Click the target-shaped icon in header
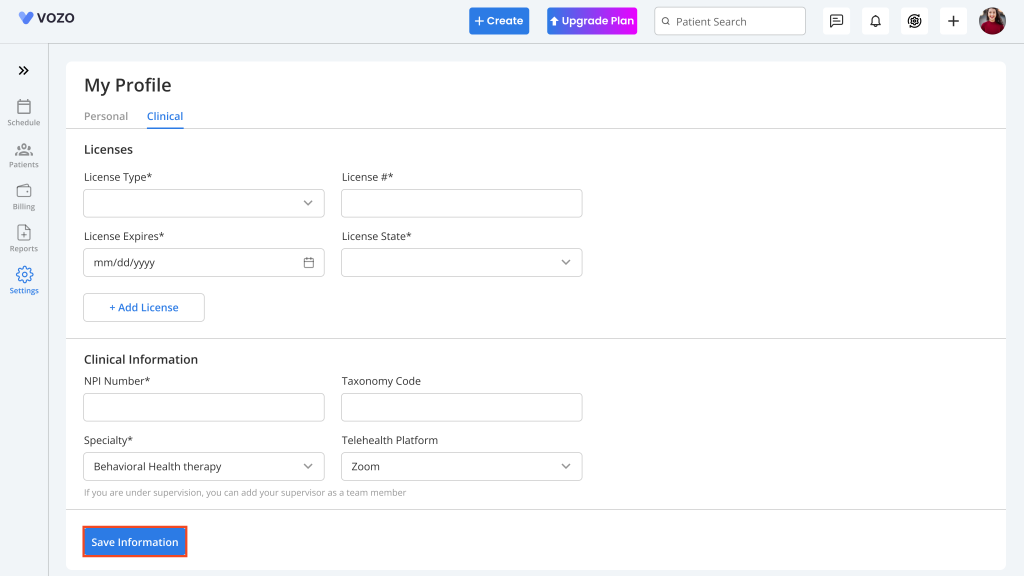 914,21
